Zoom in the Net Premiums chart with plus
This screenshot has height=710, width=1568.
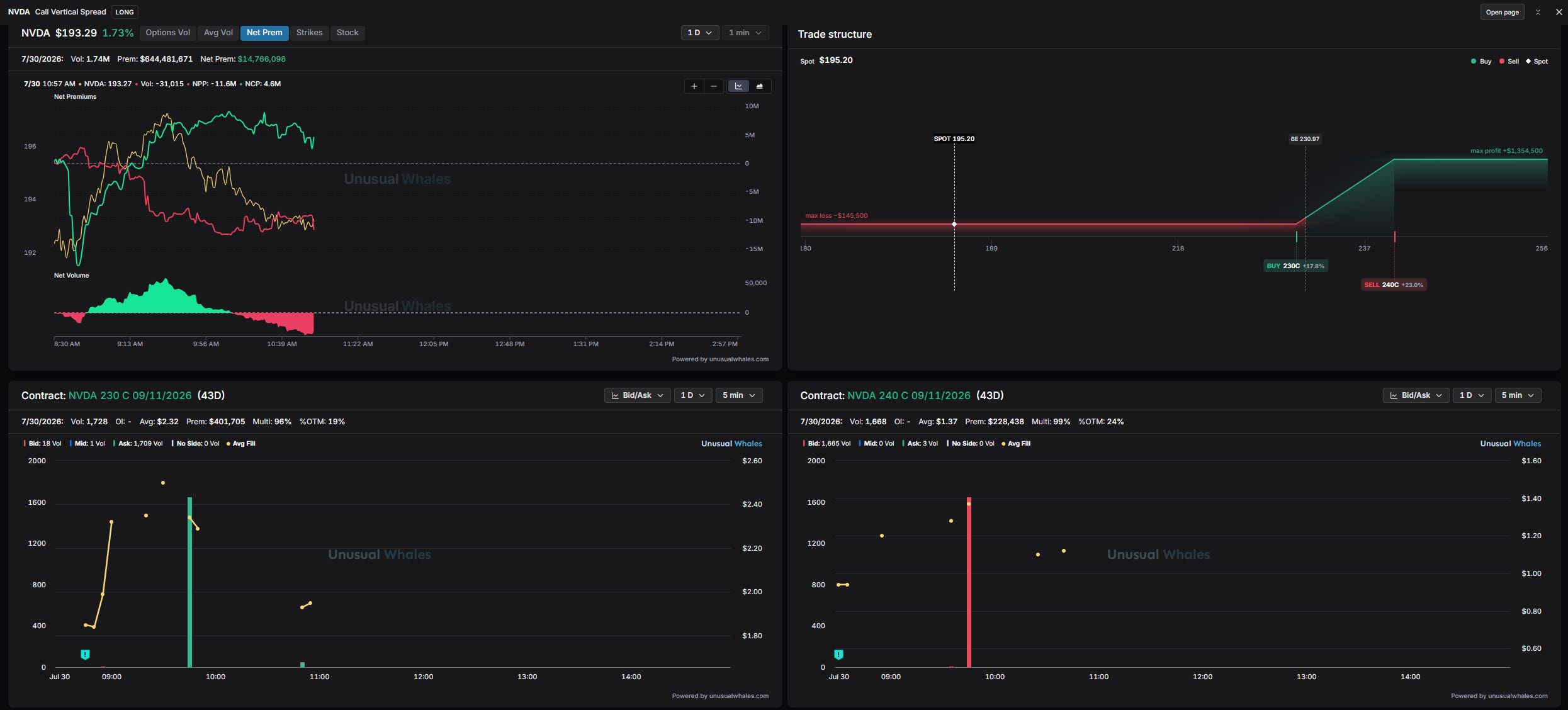click(x=694, y=86)
